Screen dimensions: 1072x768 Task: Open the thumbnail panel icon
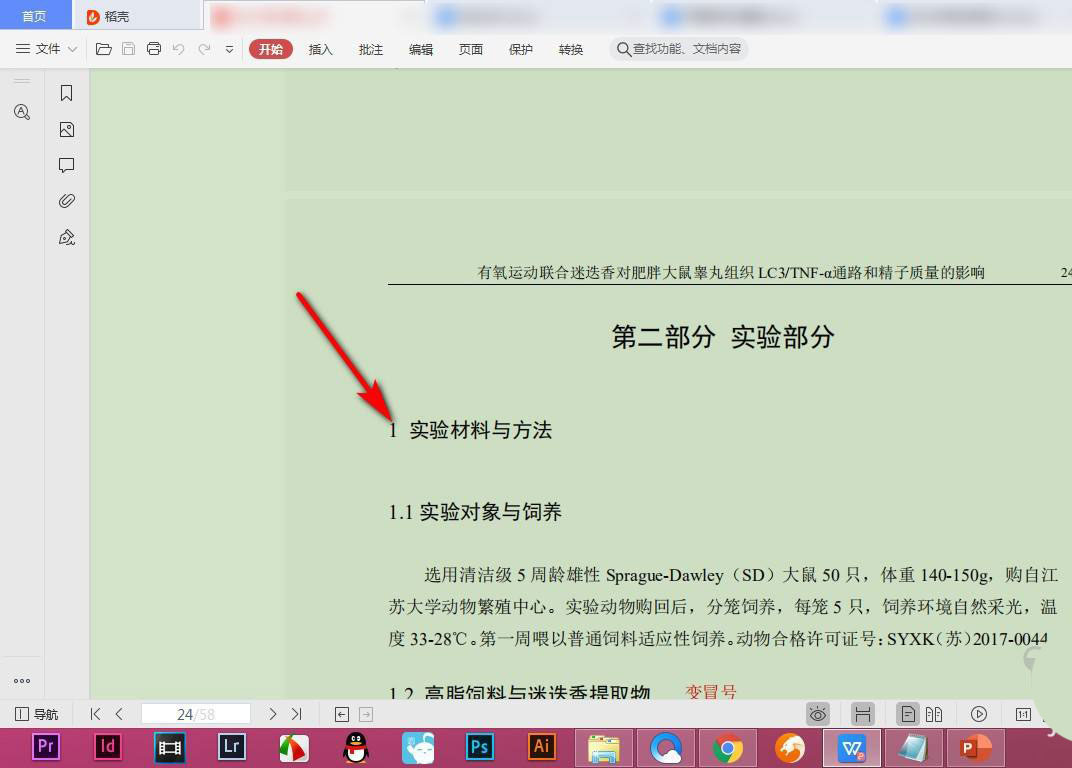tap(67, 129)
